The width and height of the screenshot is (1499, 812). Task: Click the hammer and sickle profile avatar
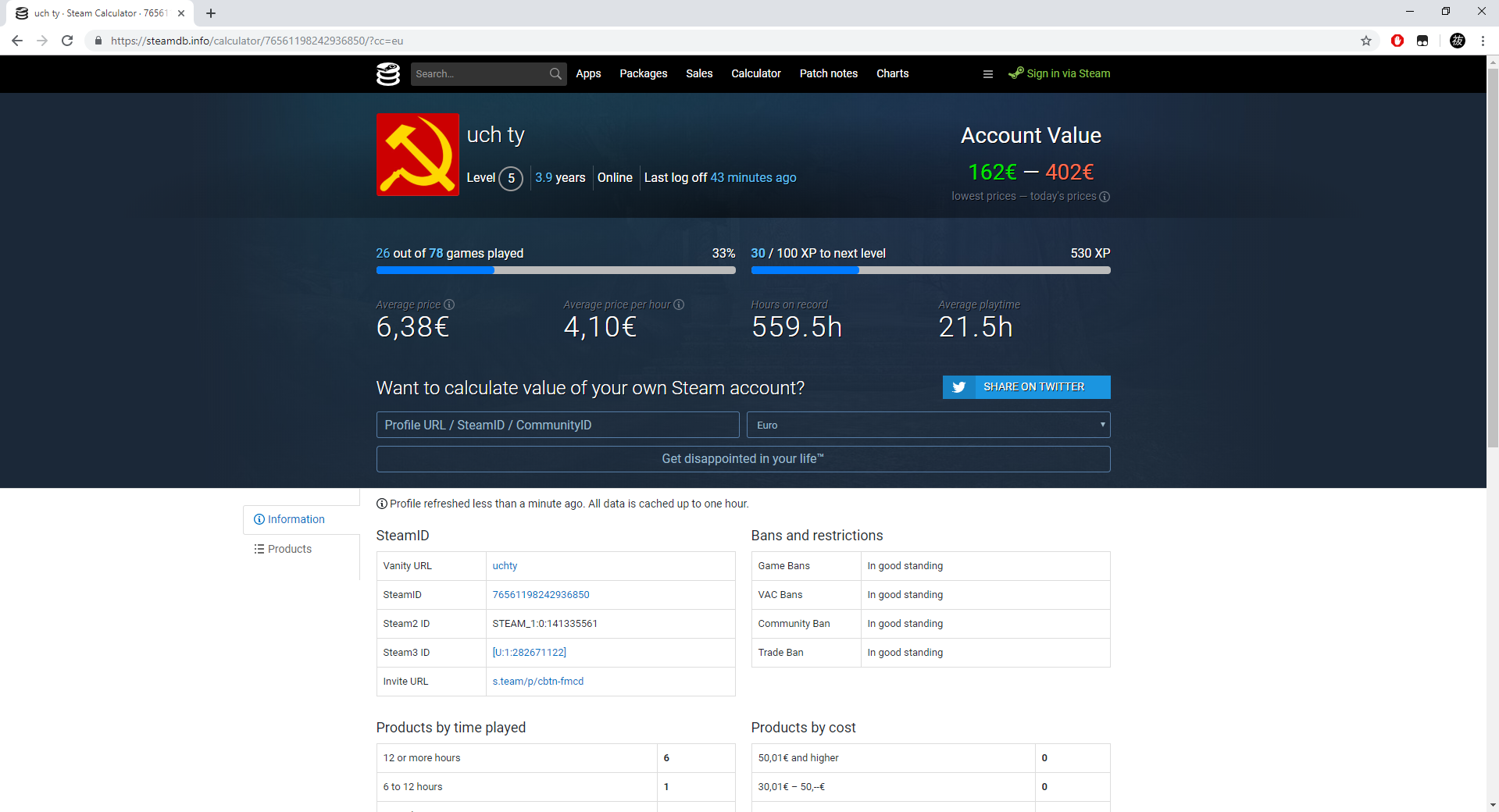(417, 155)
